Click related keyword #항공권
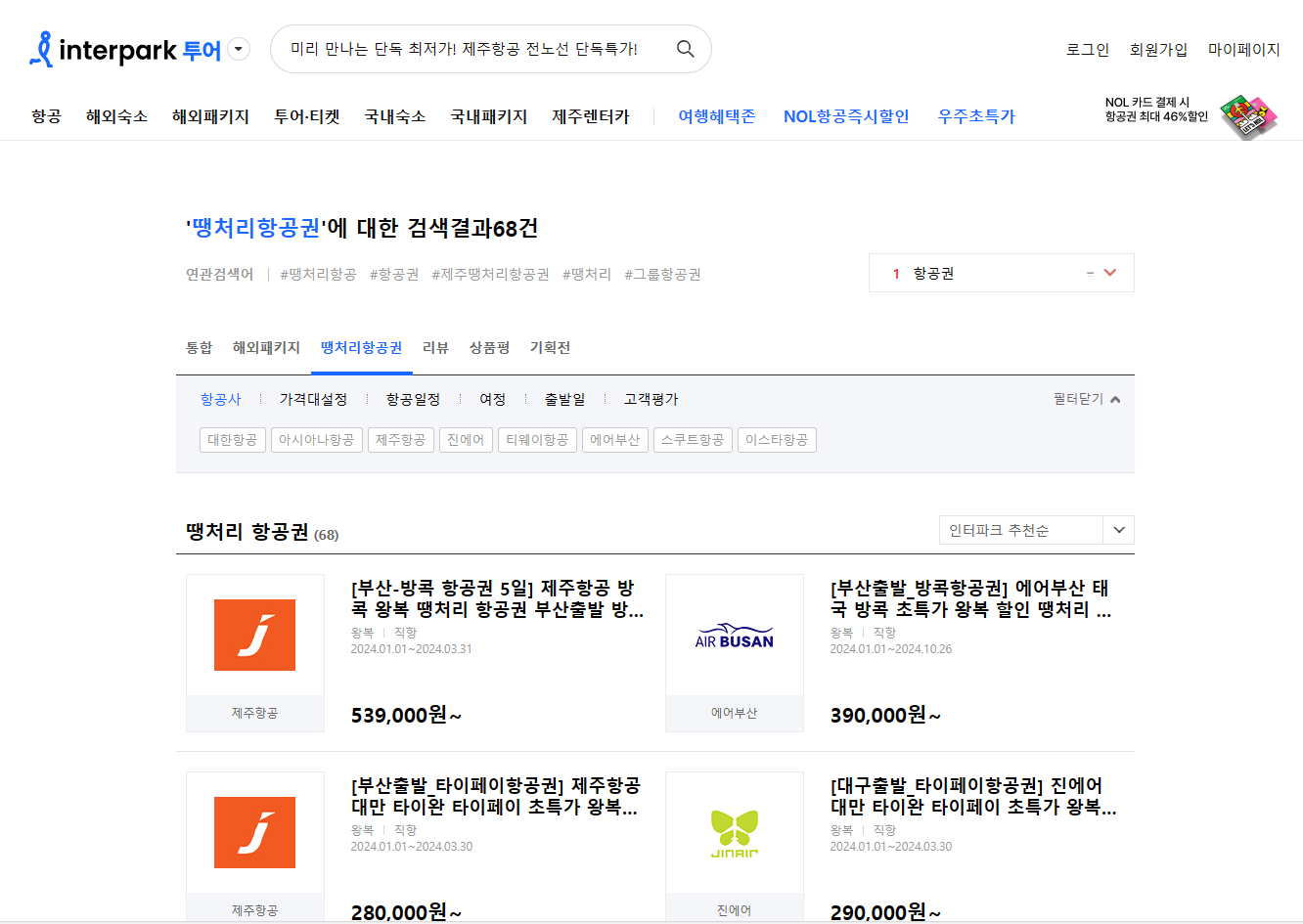 [394, 275]
